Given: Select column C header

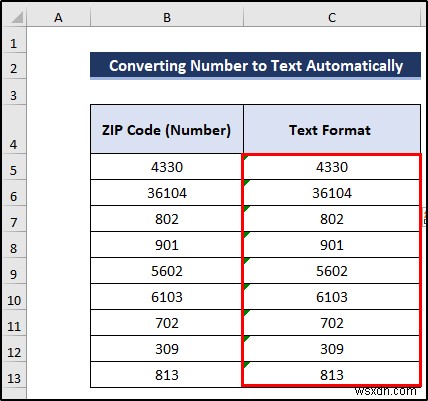Looking at the screenshot, I should [332, 17].
